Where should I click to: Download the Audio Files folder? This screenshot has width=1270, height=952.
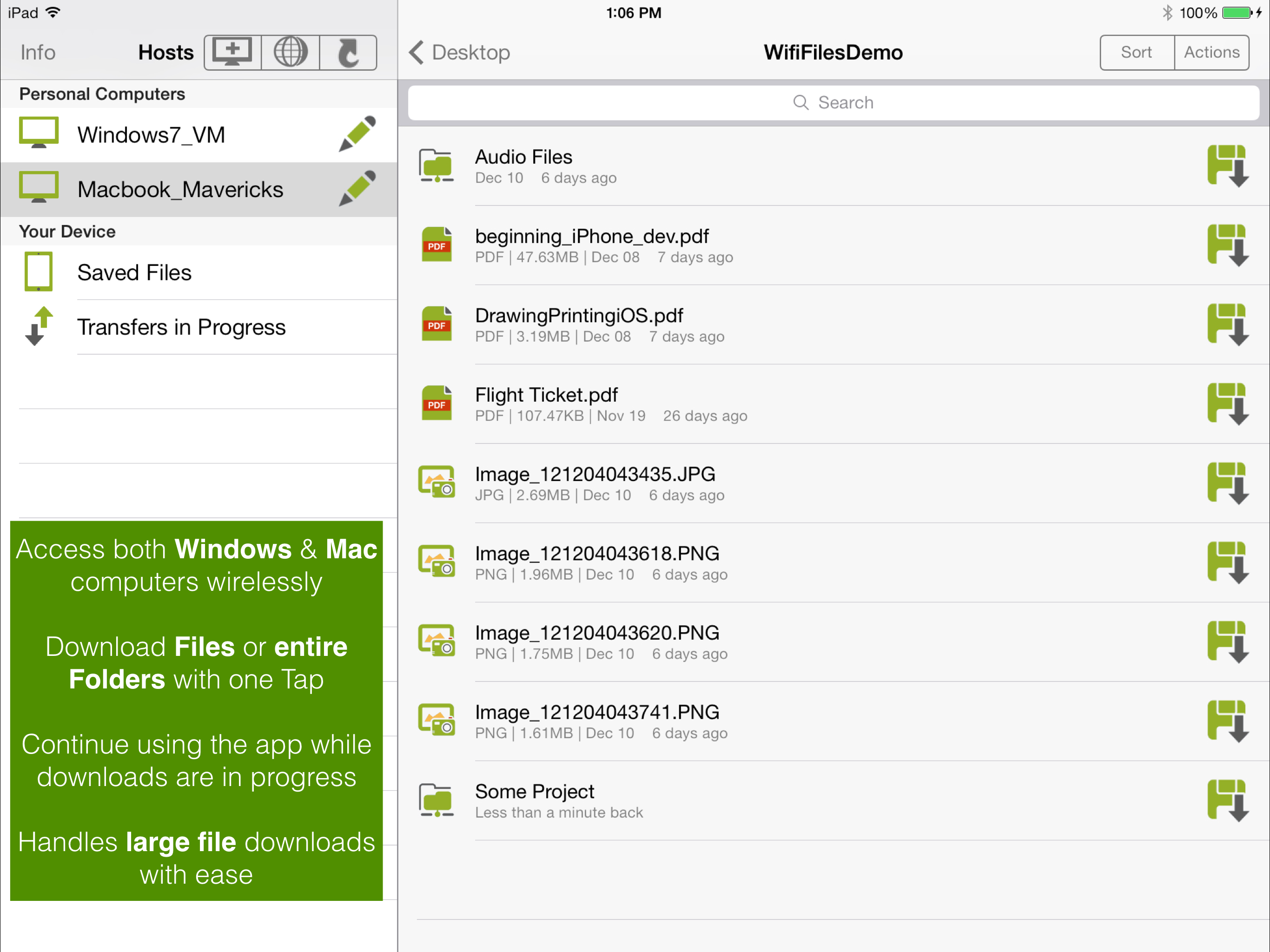[x=1228, y=166]
